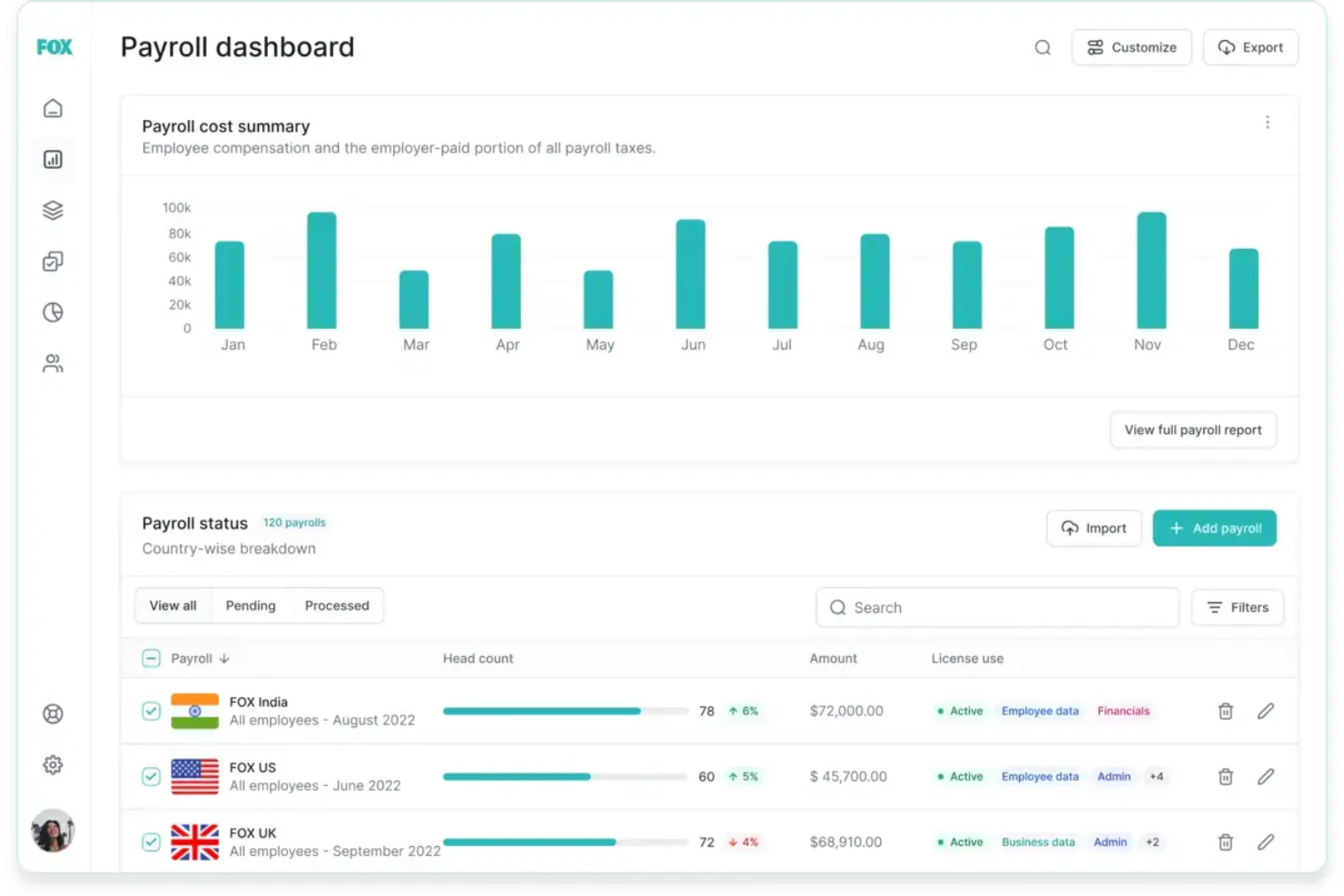The height and width of the screenshot is (896, 1344).
Task: Click the delete trash icon on FOX India row
Action: [x=1224, y=711]
